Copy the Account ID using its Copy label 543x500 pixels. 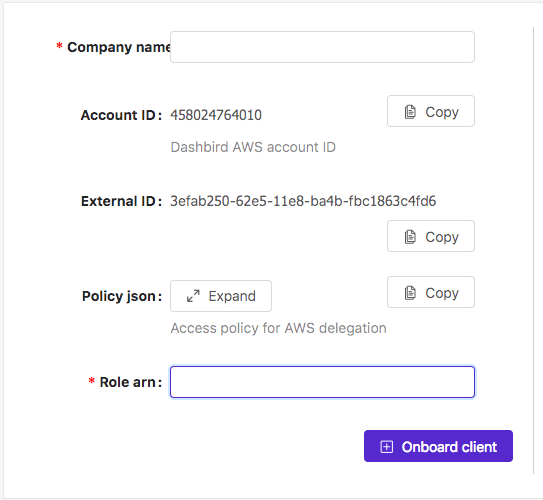pos(442,112)
